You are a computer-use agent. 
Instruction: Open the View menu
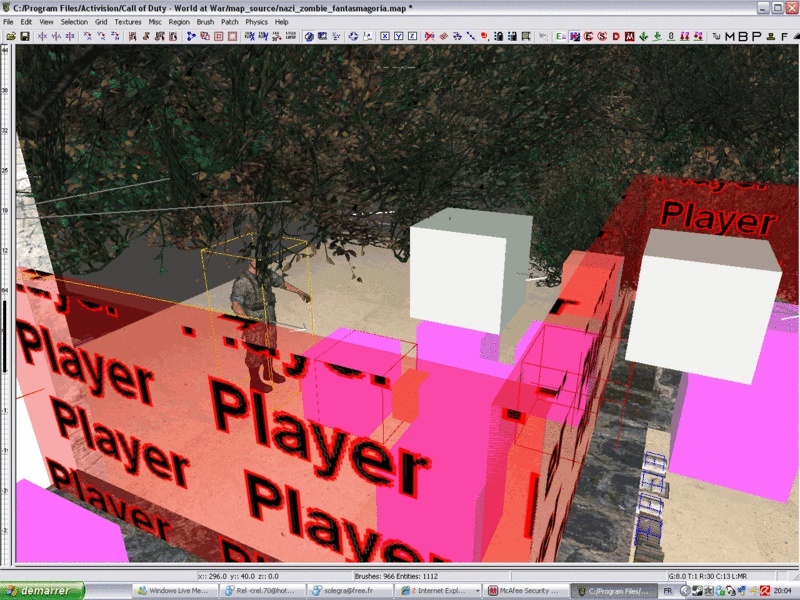(x=46, y=22)
